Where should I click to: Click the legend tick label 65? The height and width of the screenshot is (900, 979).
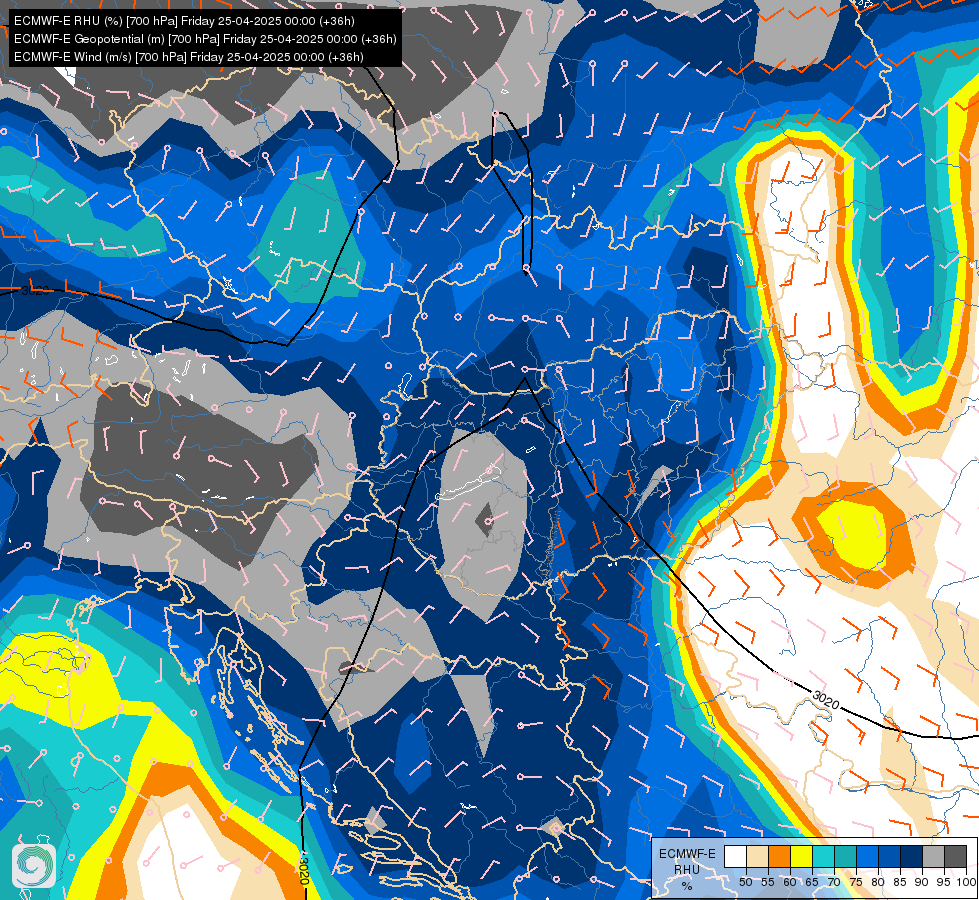pyautogui.click(x=812, y=882)
